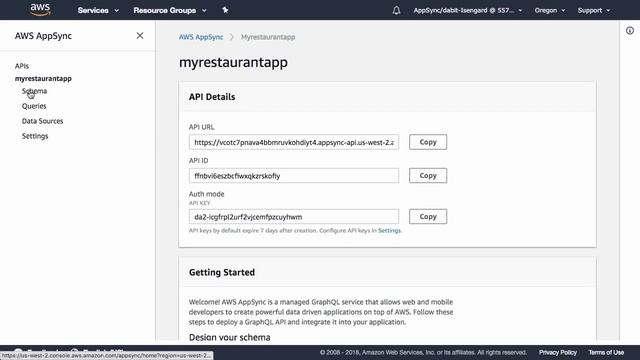Go to APIs in the sidebar
Image resolution: width=640 pixels, height=360 pixels.
22,66
